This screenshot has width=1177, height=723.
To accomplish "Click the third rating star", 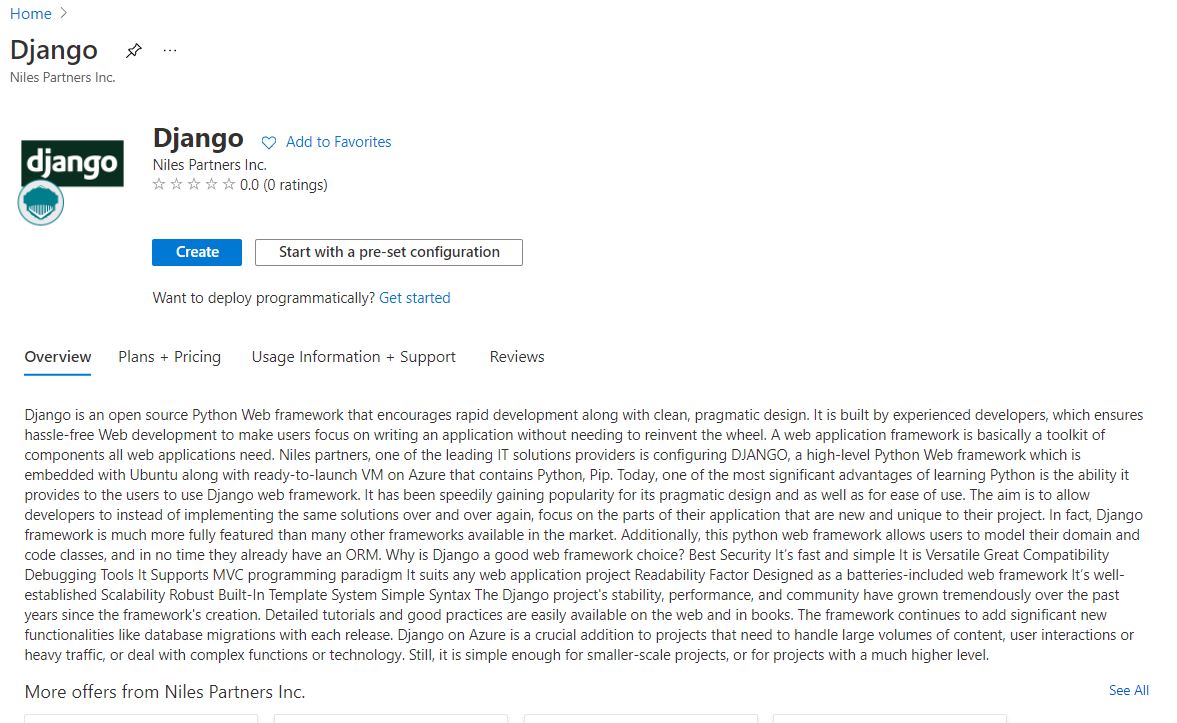I will 194,185.
